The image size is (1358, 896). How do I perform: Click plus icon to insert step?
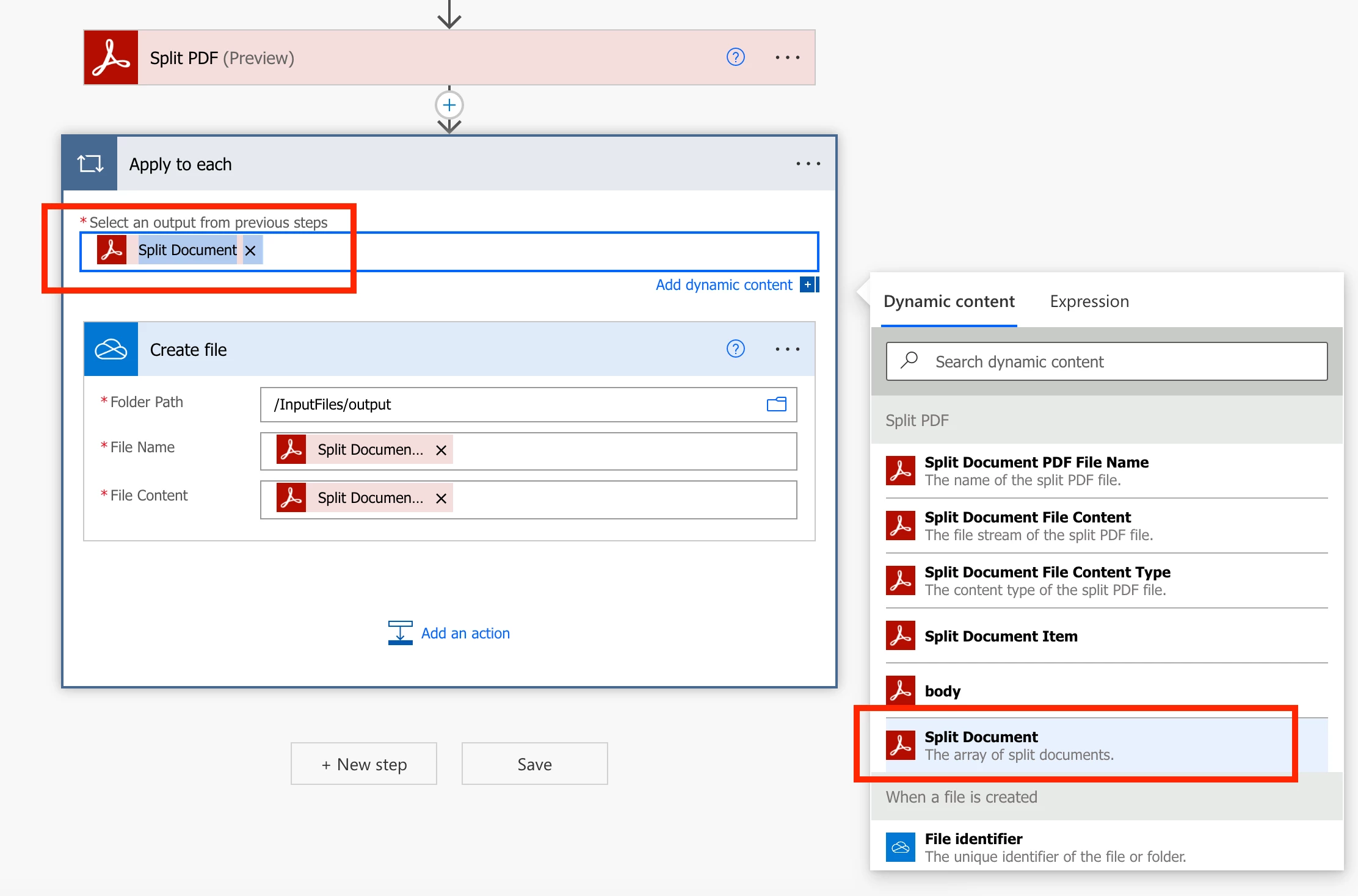point(449,105)
